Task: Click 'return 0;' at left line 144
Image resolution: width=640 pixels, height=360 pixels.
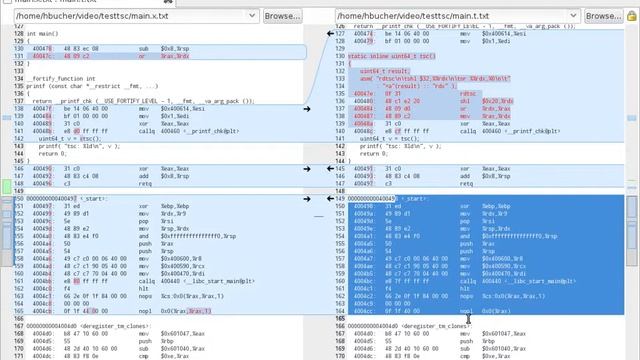Action: [x=52, y=153]
